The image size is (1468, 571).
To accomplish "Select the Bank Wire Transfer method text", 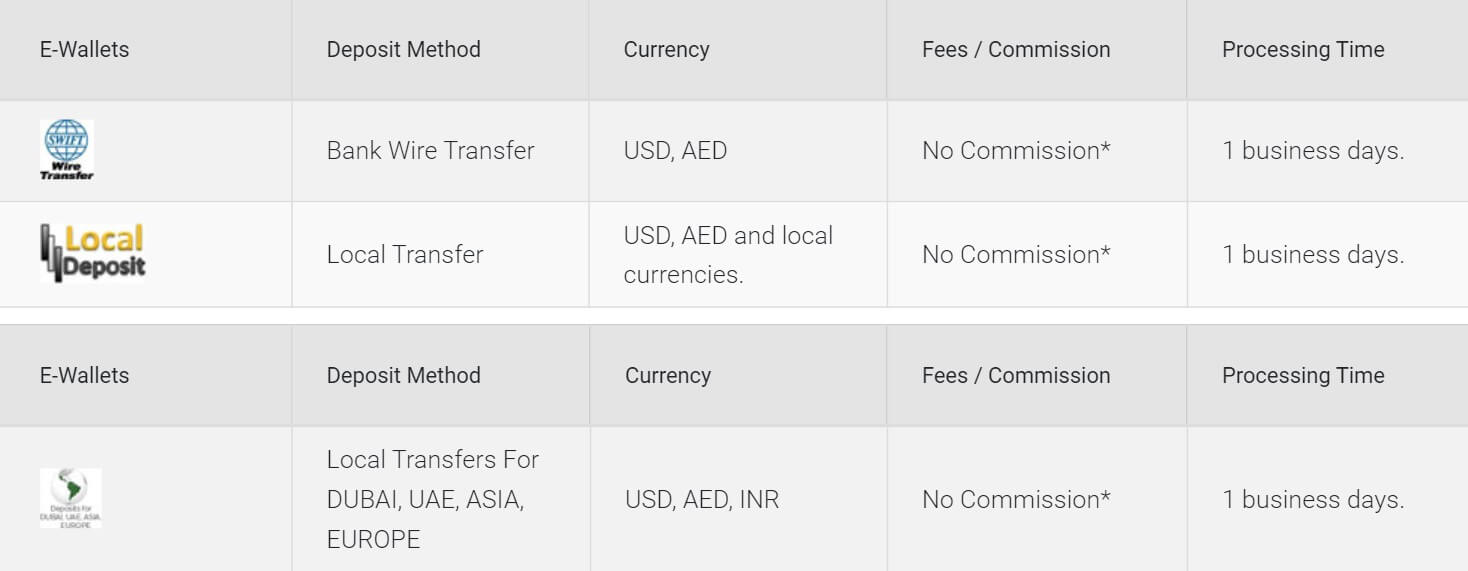I will point(430,150).
